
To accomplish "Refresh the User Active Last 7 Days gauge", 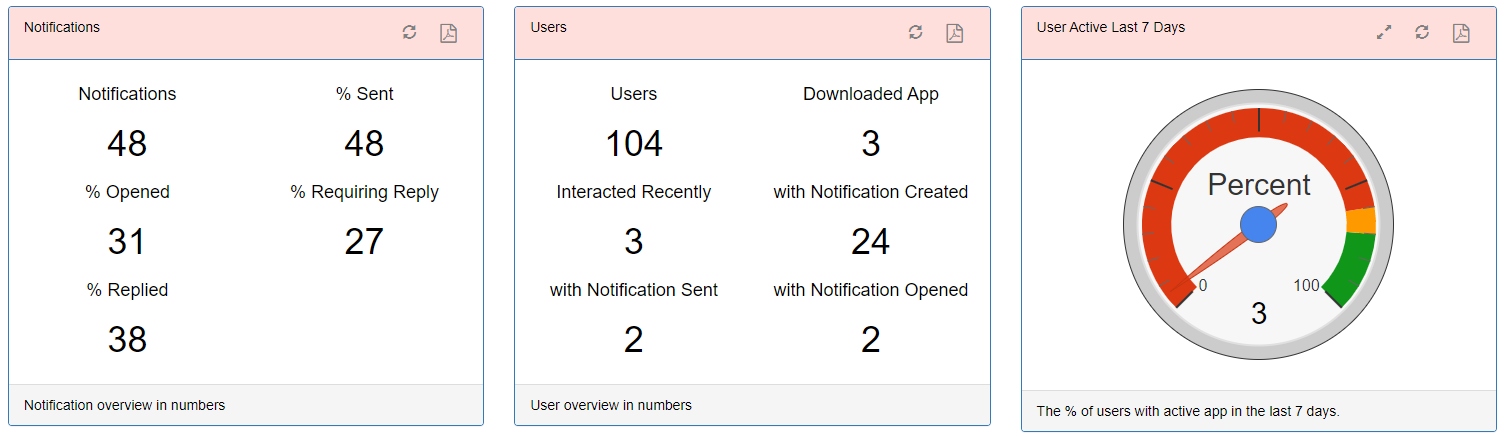I will pyautogui.click(x=1422, y=33).
